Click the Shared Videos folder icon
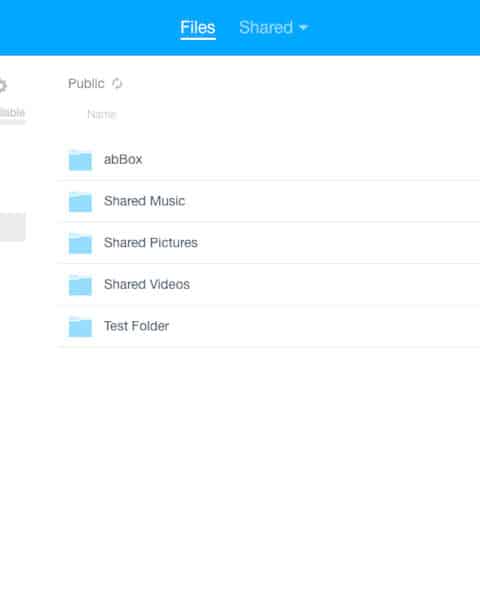 tap(80, 285)
